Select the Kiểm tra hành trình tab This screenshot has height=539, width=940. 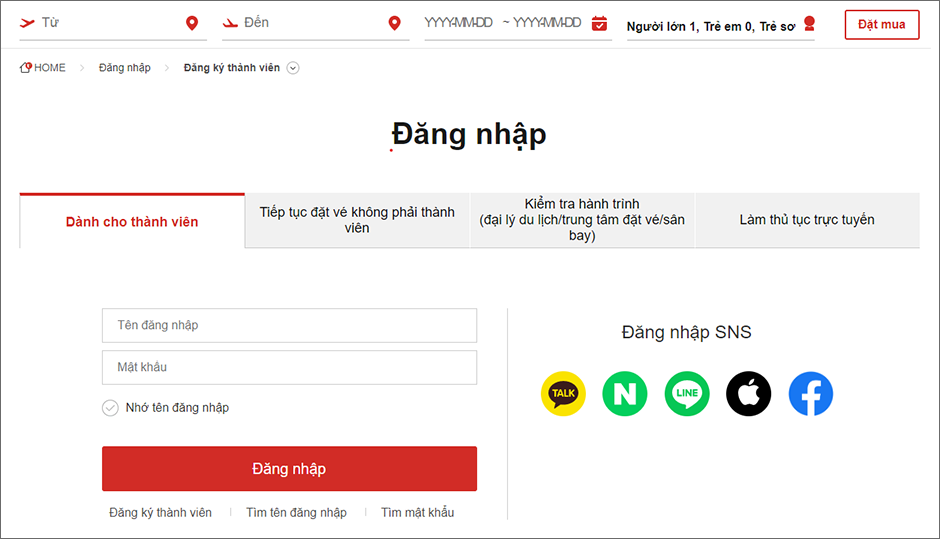point(582,220)
